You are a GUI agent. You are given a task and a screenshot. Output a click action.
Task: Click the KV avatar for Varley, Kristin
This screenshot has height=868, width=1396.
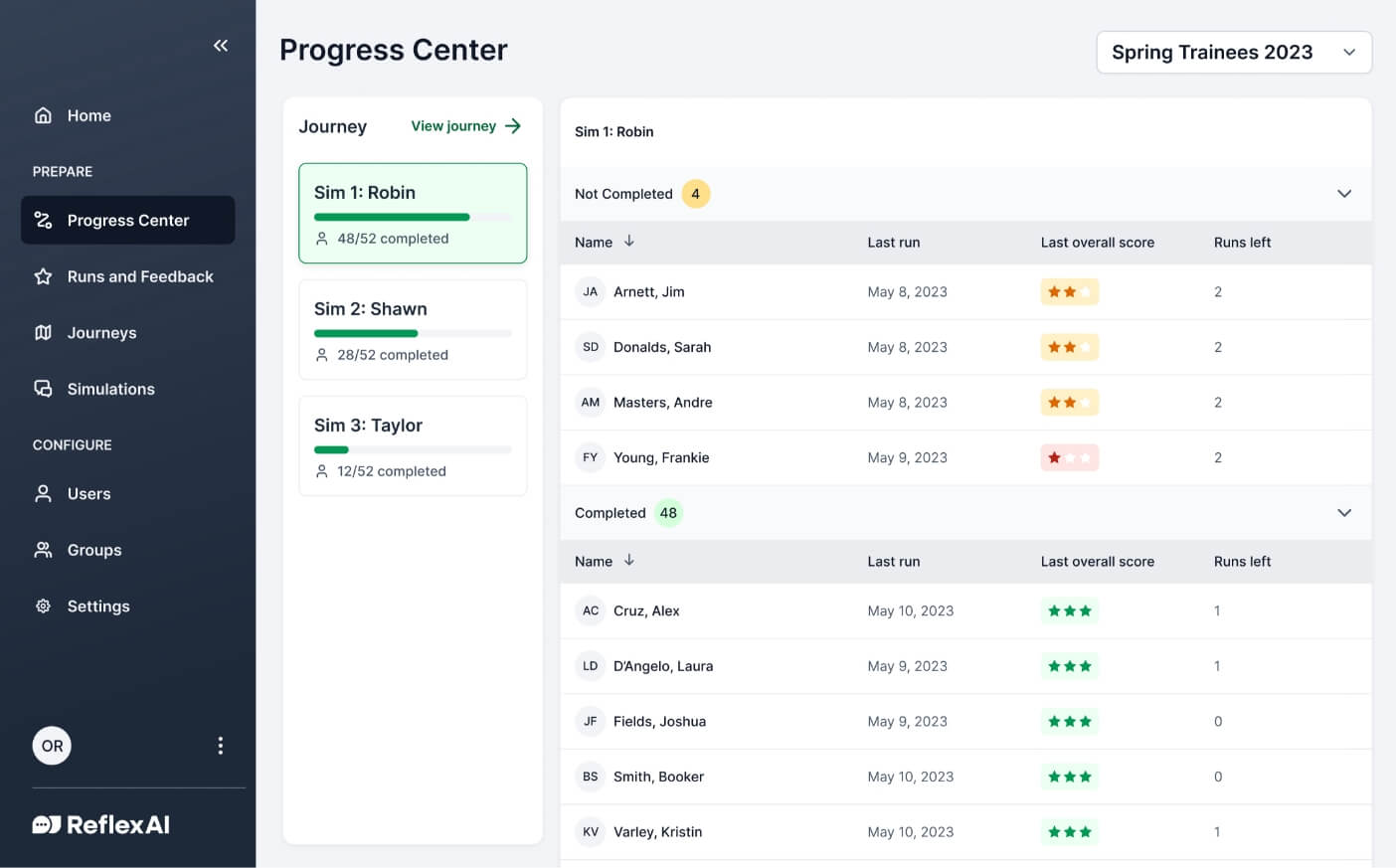[591, 831]
